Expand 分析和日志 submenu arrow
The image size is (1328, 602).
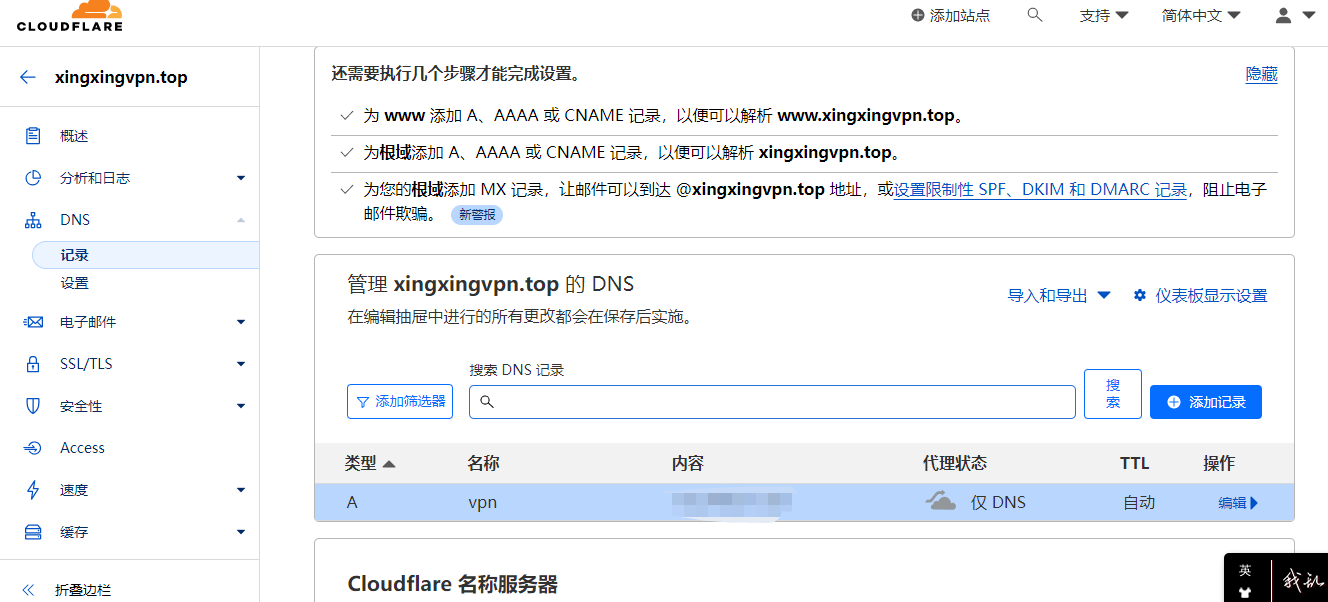[241, 178]
